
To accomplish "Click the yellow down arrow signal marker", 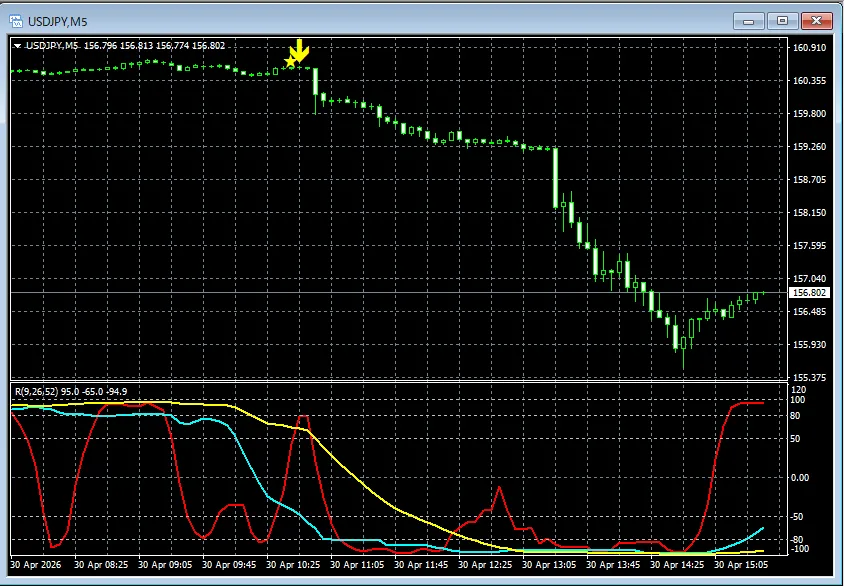I will [x=299, y=49].
